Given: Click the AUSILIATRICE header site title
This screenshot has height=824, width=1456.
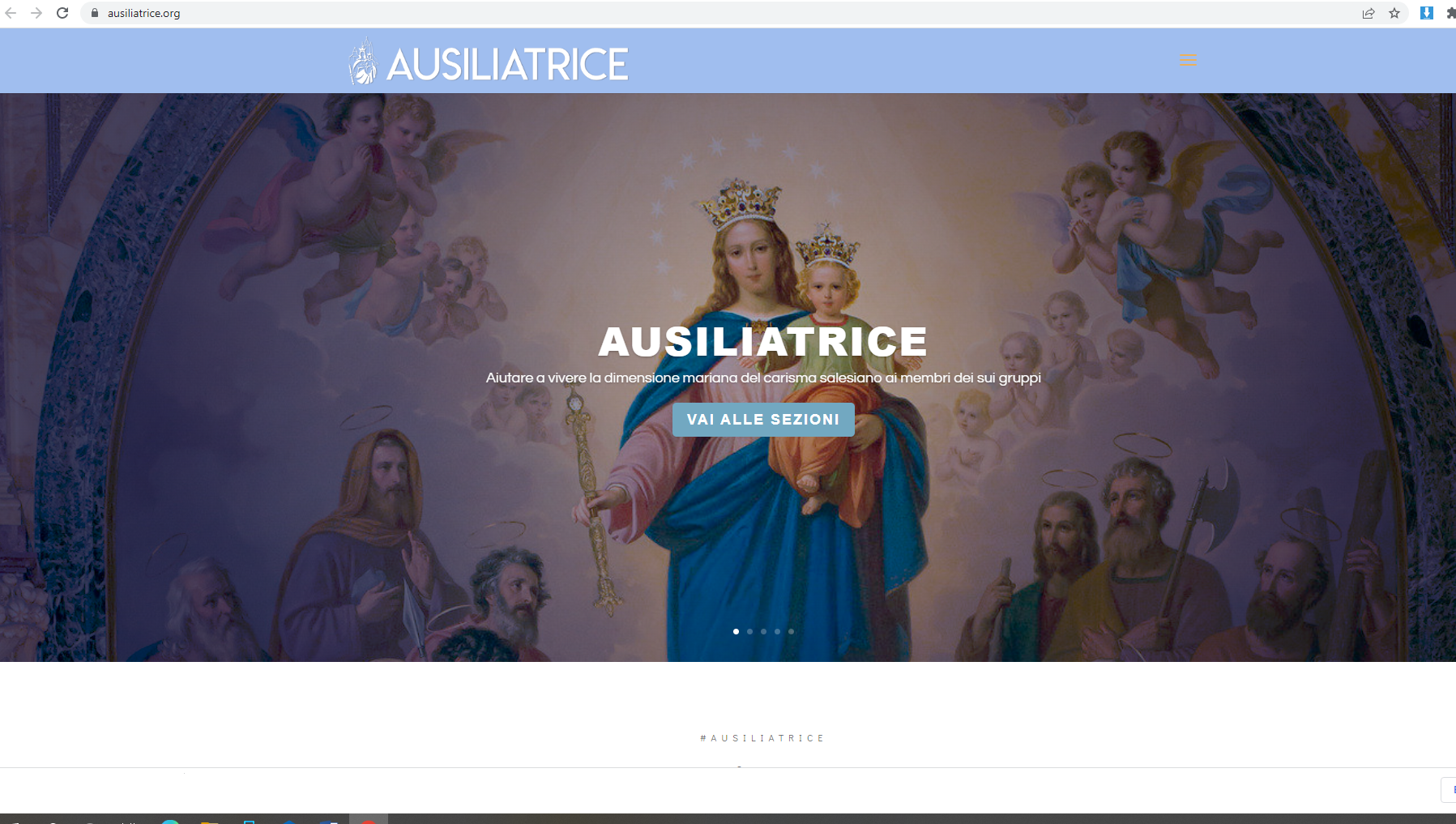Looking at the screenshot, I should (507, 65).
